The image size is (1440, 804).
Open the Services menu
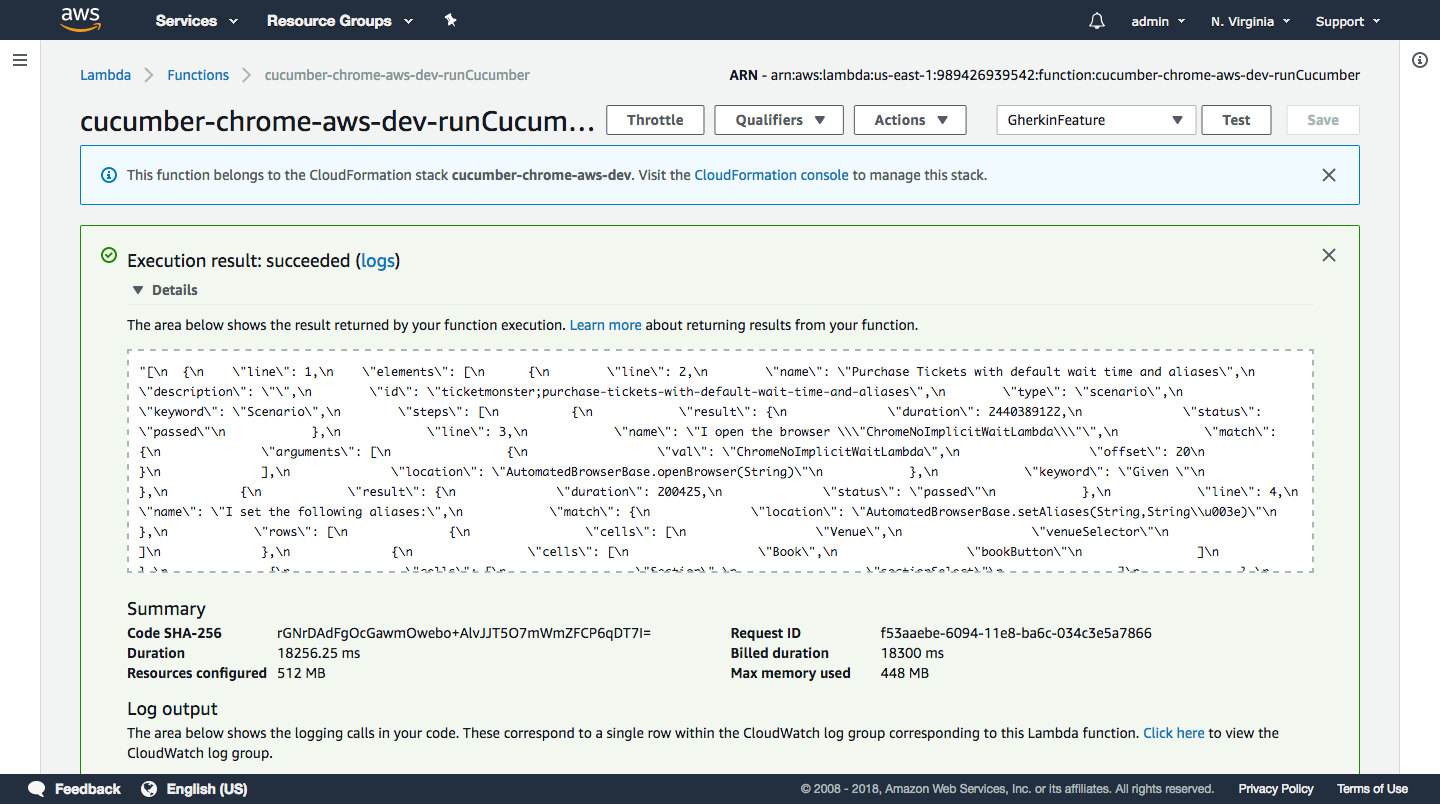(196, 21)
